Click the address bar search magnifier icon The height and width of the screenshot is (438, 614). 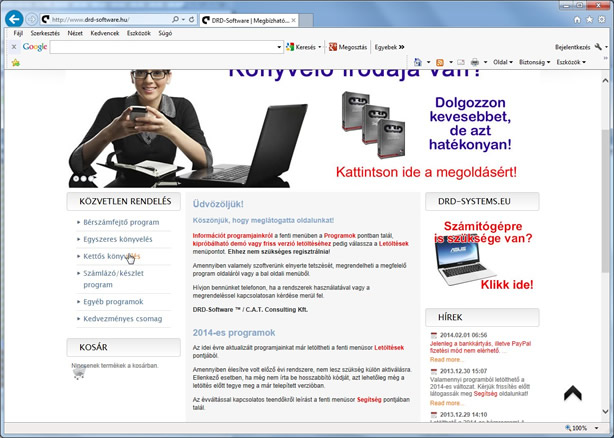pyautogui.click(x=175, y=19)
